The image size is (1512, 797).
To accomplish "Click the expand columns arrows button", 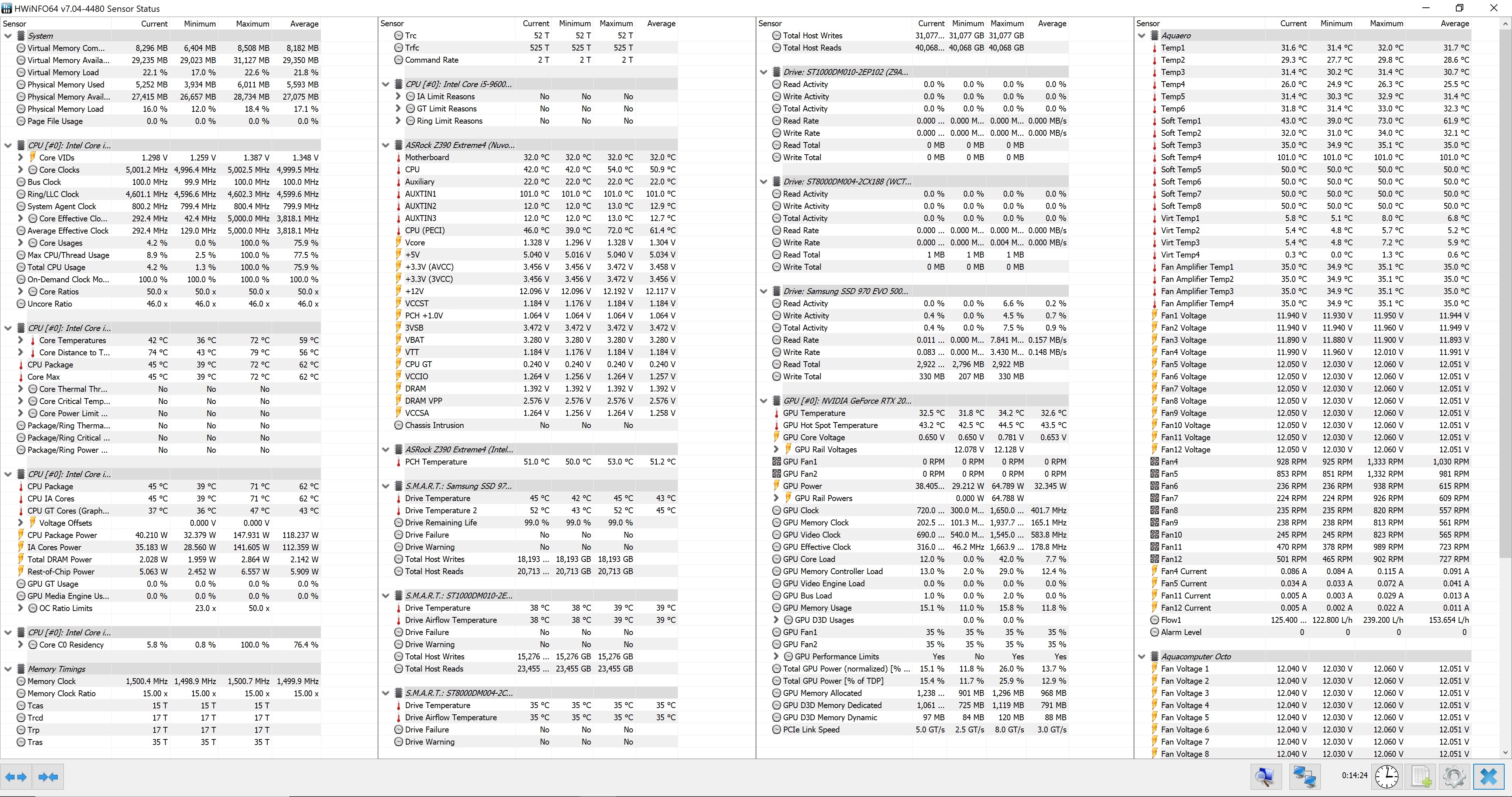I will (x=16, y=776).
